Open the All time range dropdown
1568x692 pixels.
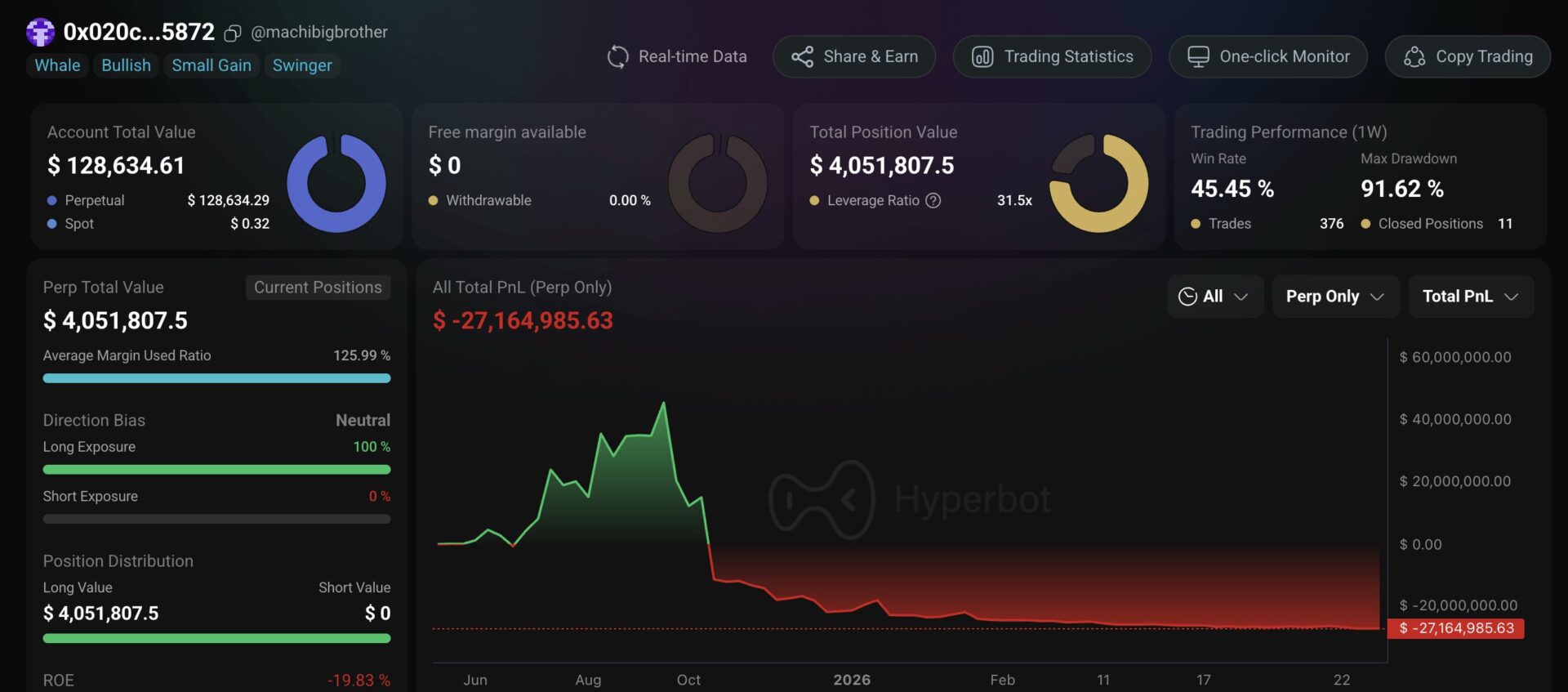(1214, 297)
